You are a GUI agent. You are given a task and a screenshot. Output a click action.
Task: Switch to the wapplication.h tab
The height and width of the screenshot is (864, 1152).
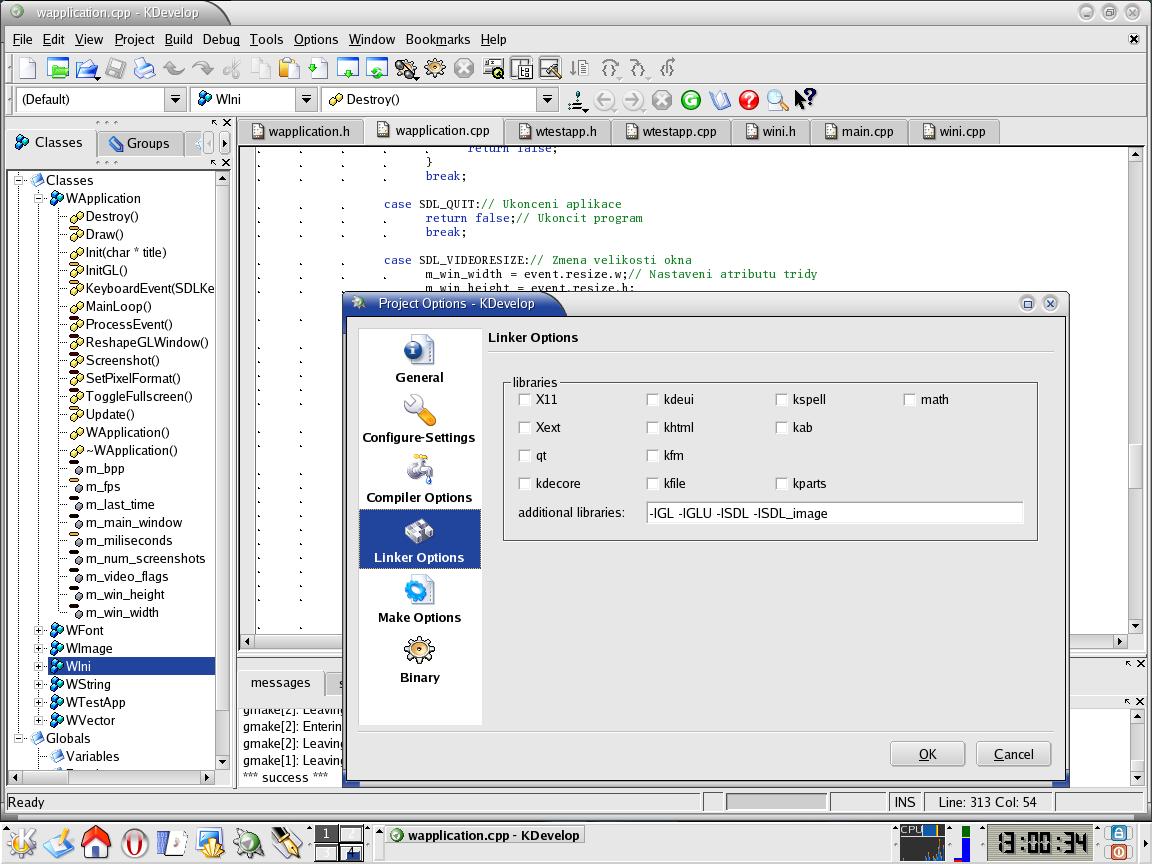[x=300, y=132]
